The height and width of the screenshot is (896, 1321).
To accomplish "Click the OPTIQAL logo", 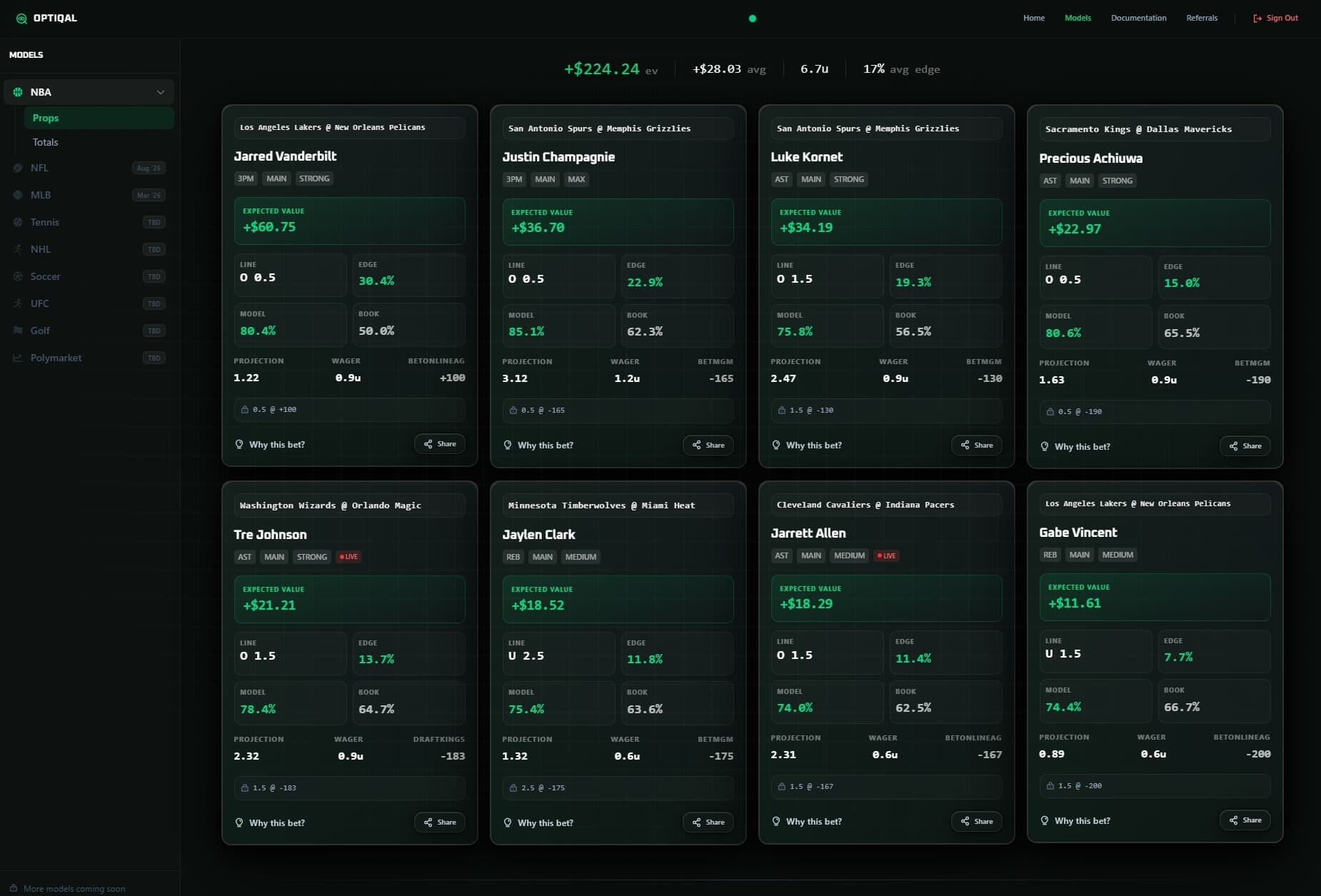I will (46, 18).
